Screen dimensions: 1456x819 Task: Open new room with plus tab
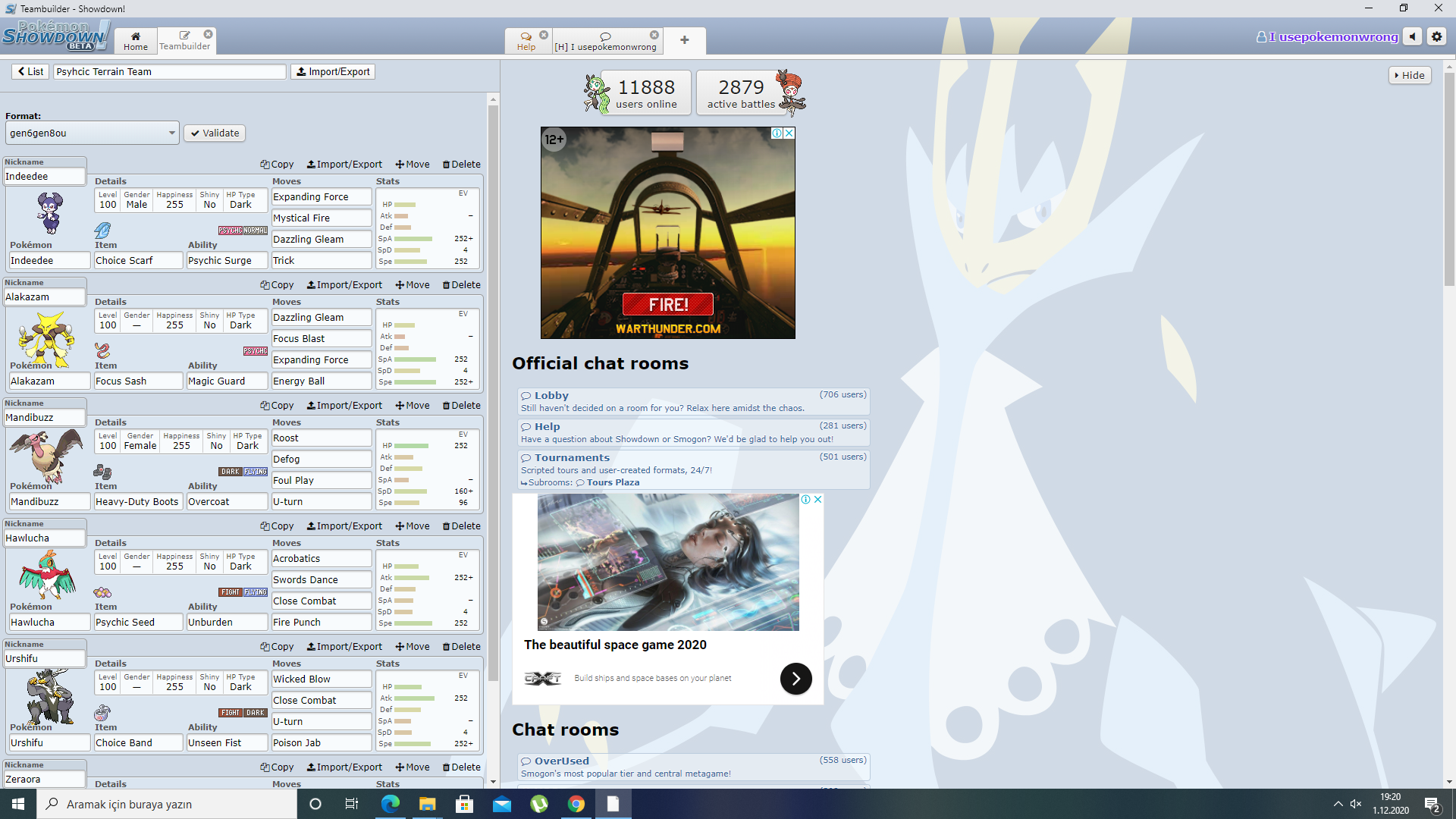(684, 40)
